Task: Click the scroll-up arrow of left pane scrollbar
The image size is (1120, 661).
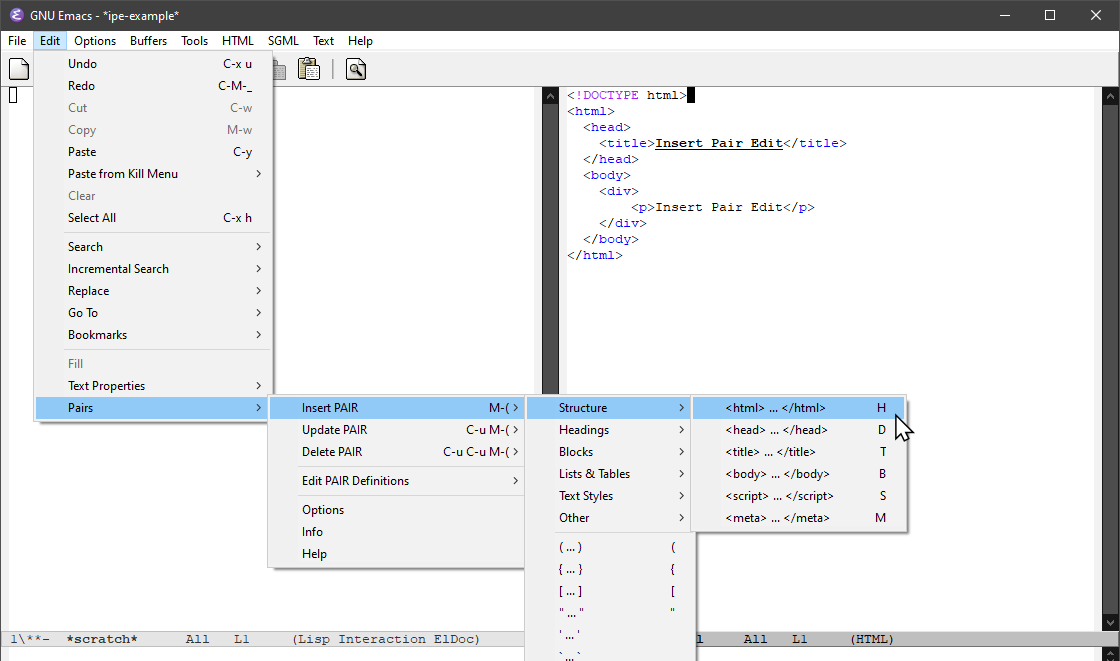Action: [x=550, y=96]
